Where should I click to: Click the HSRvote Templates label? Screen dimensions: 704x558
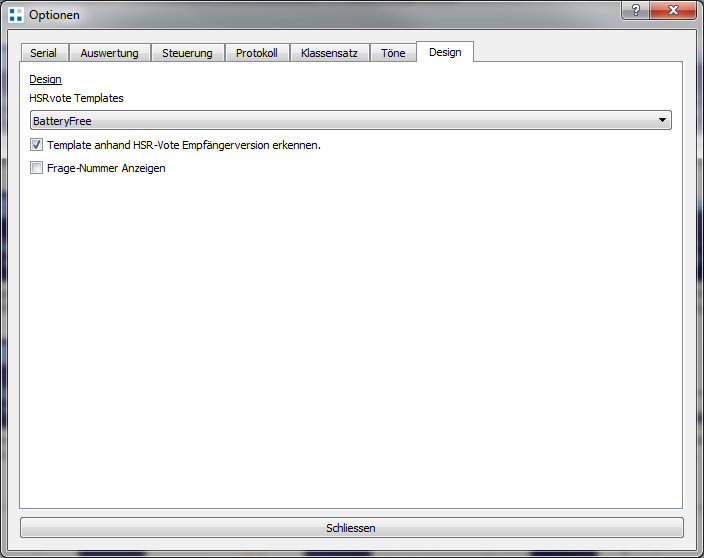point(76,99)
